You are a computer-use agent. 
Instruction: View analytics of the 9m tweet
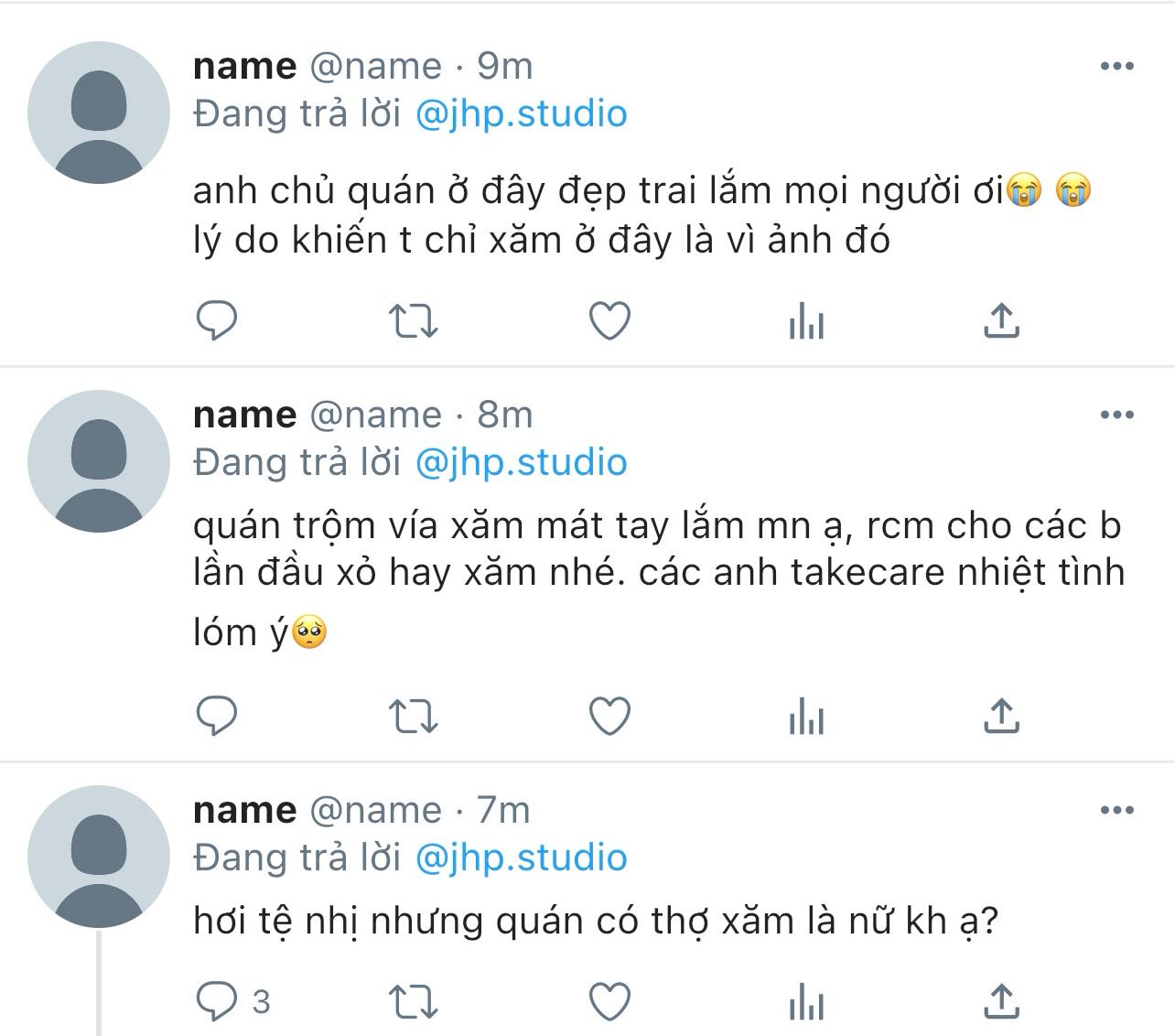pyautogui.click(x=806, y=321)
